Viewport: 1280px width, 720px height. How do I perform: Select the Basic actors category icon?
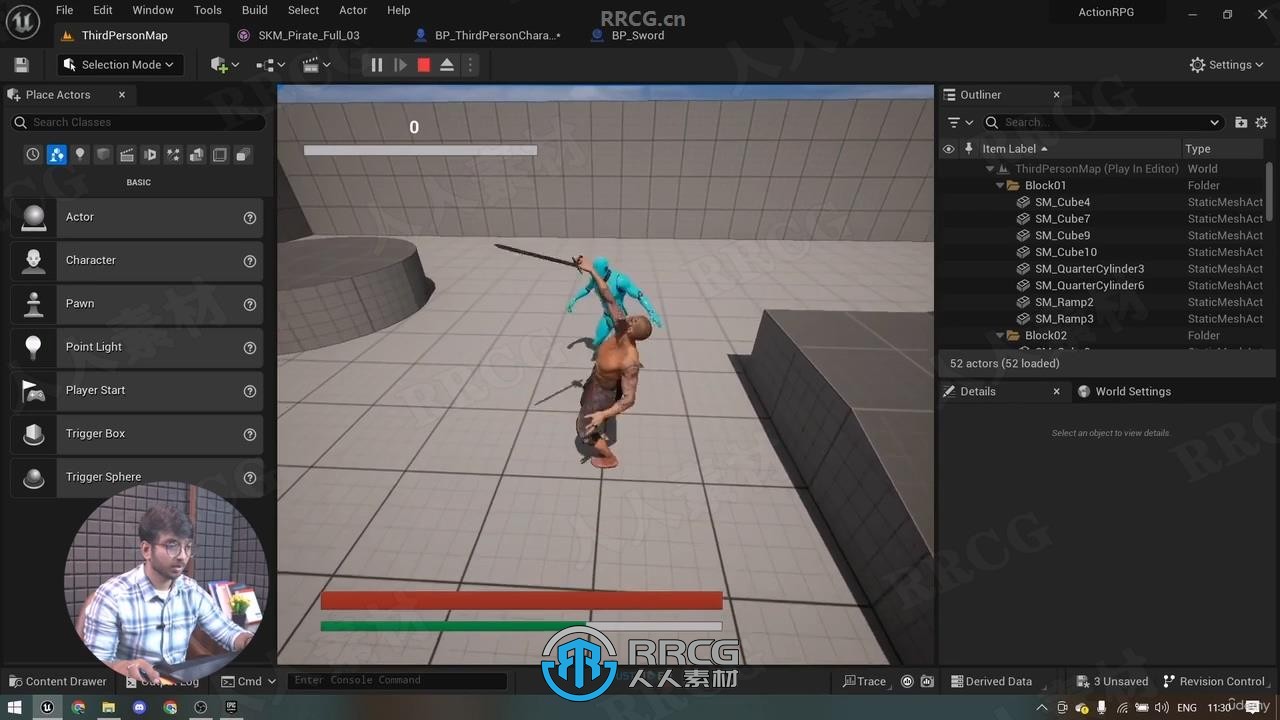pyautogui.click(x=56, y=155)
